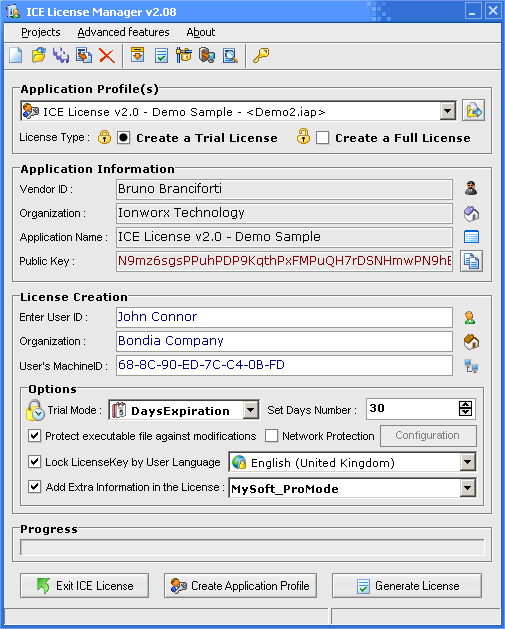Open the Trial Mode DaysExpiration dropdown

(251, 410)
